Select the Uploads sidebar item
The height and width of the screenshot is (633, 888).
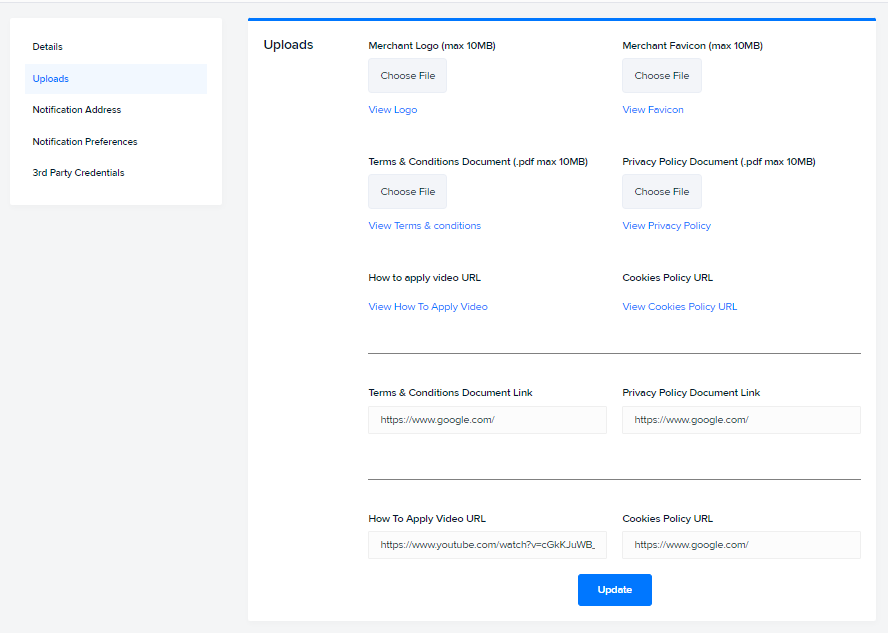(x=116, y=79)
